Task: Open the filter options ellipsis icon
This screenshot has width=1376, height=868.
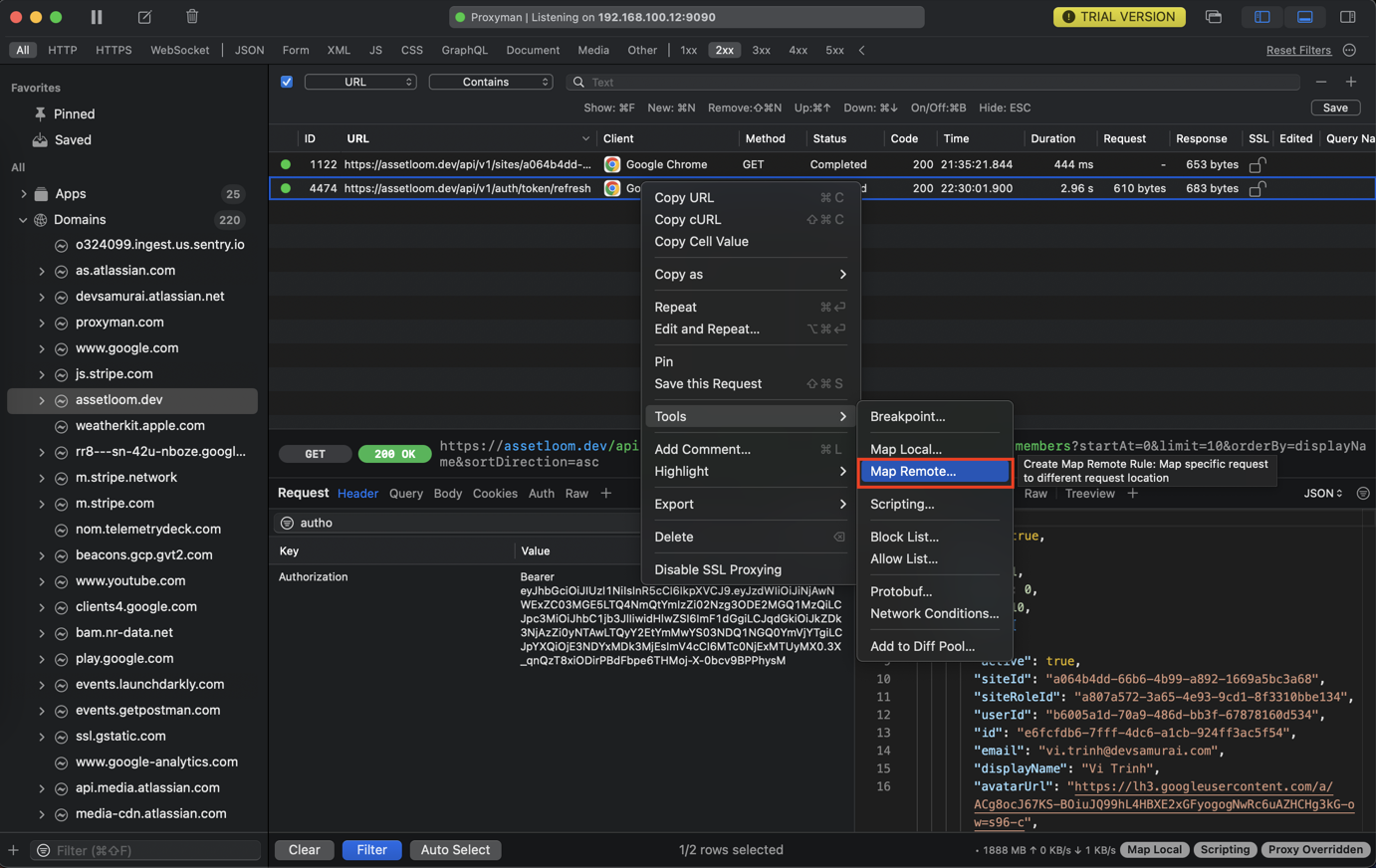Action: [1349, 50]
